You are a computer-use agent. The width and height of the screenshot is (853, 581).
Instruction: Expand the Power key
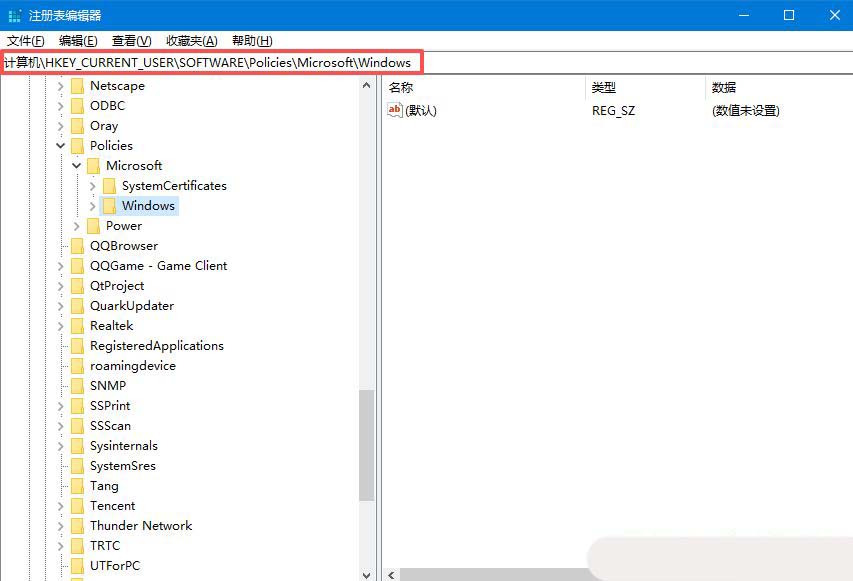coord(77,226)
